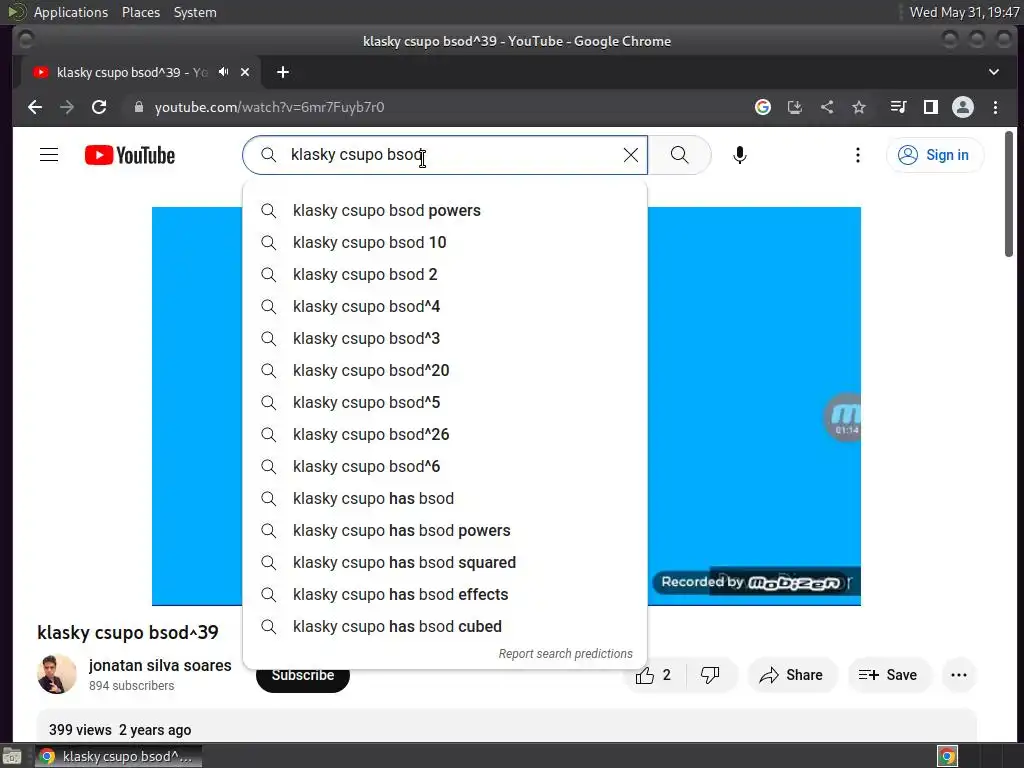
Task: Choose suggestion klasky csupo bsod^4
Action: point(445,306)
